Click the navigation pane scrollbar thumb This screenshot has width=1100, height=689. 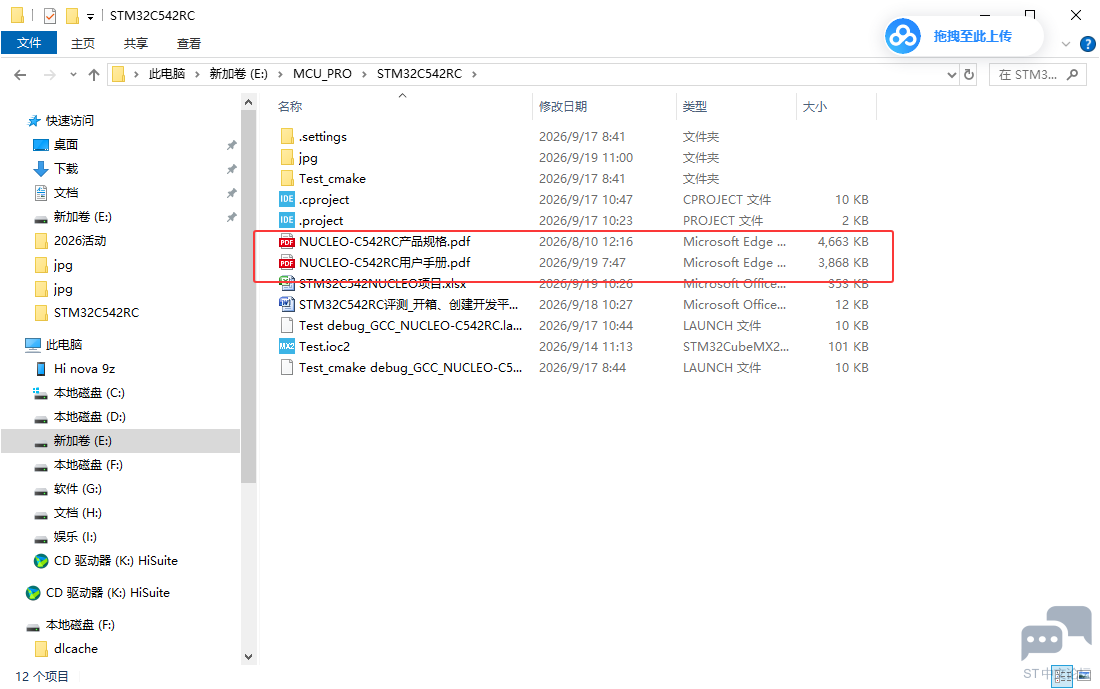pos(248,297)
